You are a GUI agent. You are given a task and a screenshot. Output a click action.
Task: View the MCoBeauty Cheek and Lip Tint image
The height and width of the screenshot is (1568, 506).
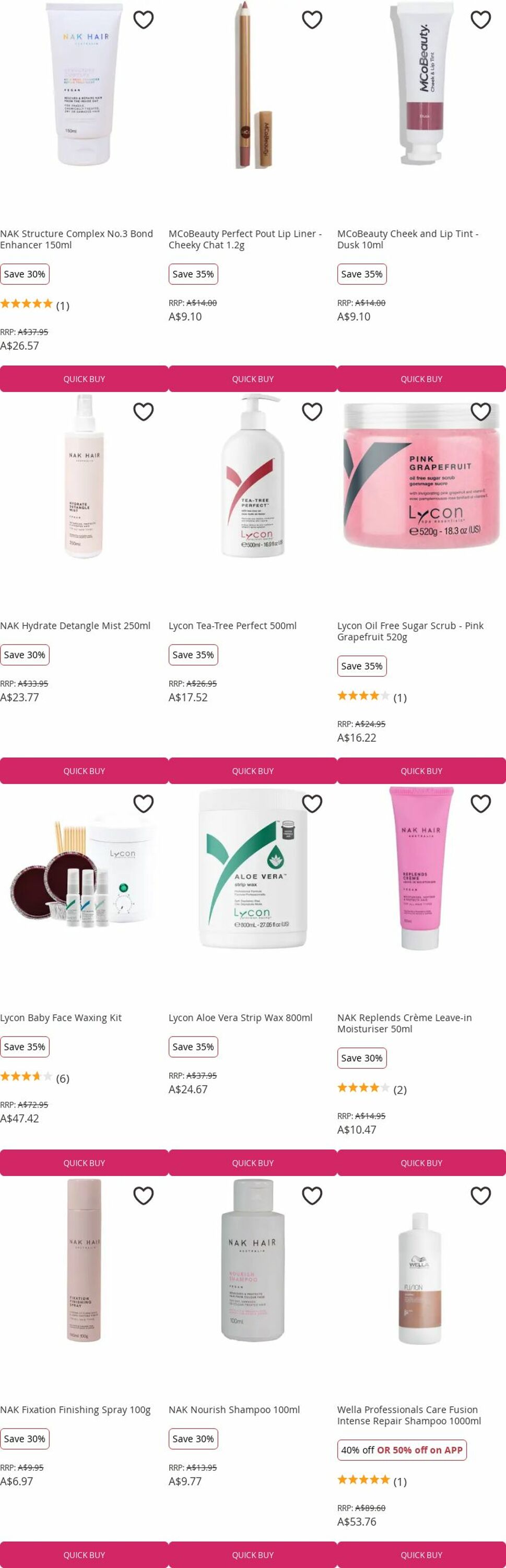[x=421, y=84]
